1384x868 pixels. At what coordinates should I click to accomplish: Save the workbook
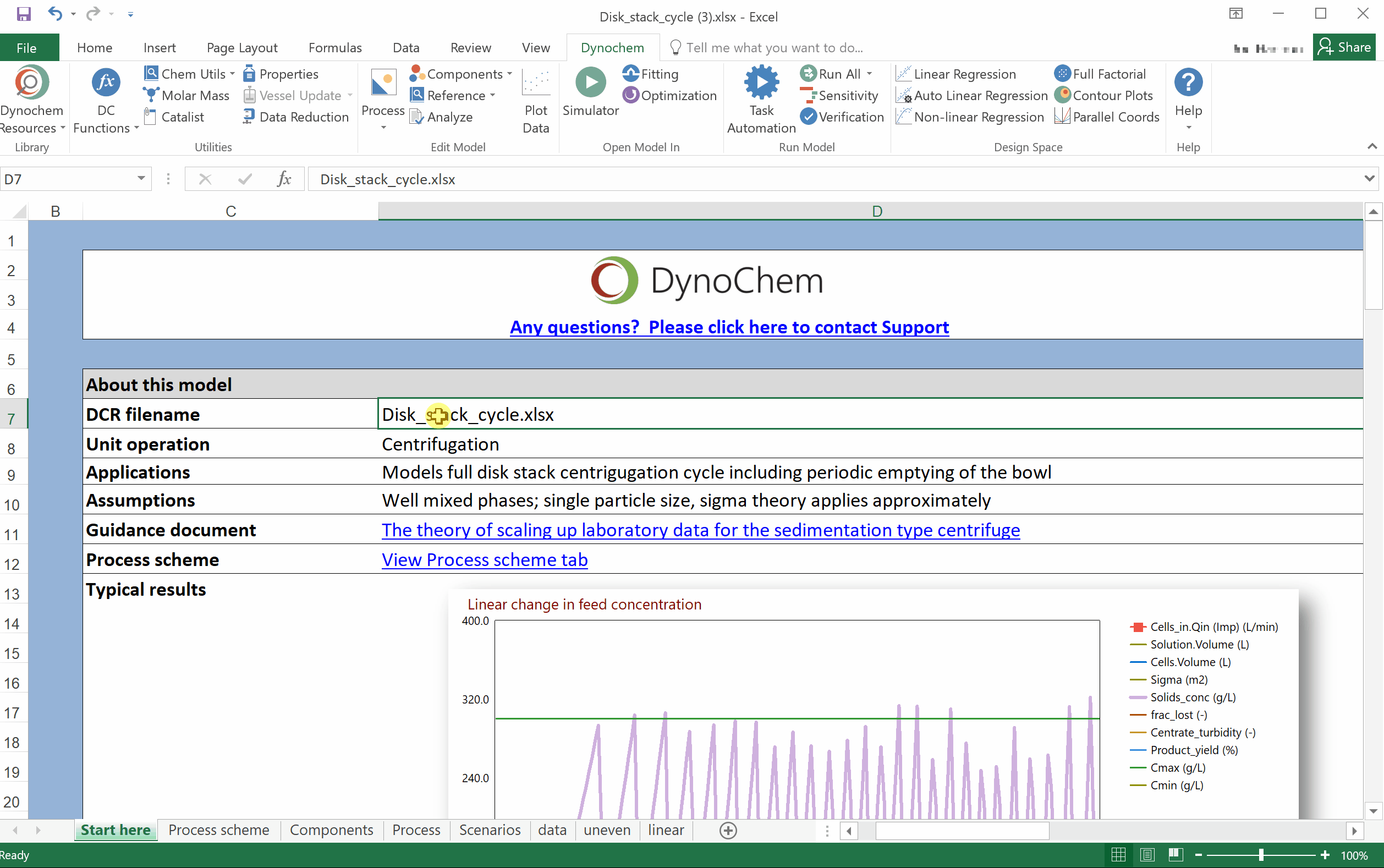pyautogui.click(x=24, y=14)
